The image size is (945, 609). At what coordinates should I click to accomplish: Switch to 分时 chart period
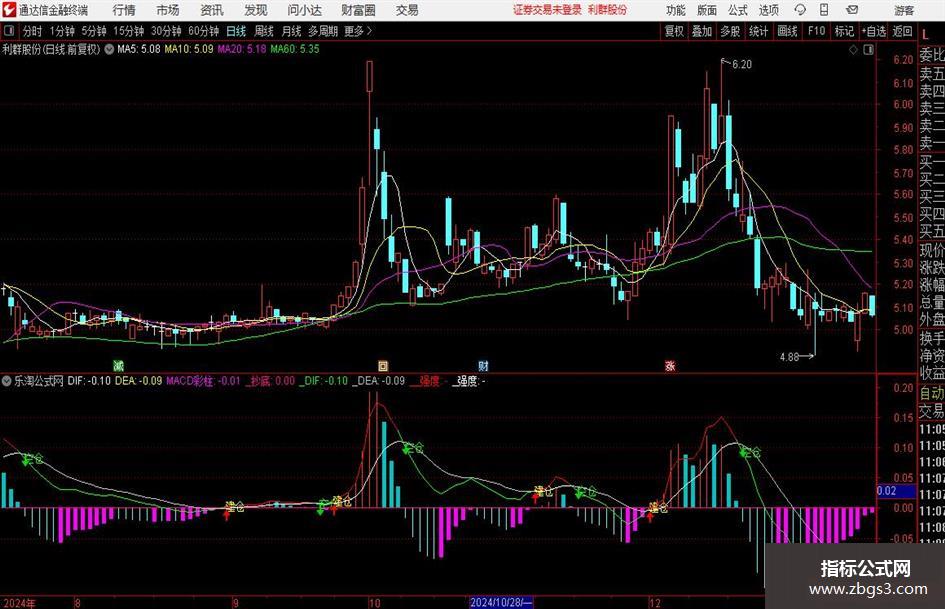tap(32, 31)
